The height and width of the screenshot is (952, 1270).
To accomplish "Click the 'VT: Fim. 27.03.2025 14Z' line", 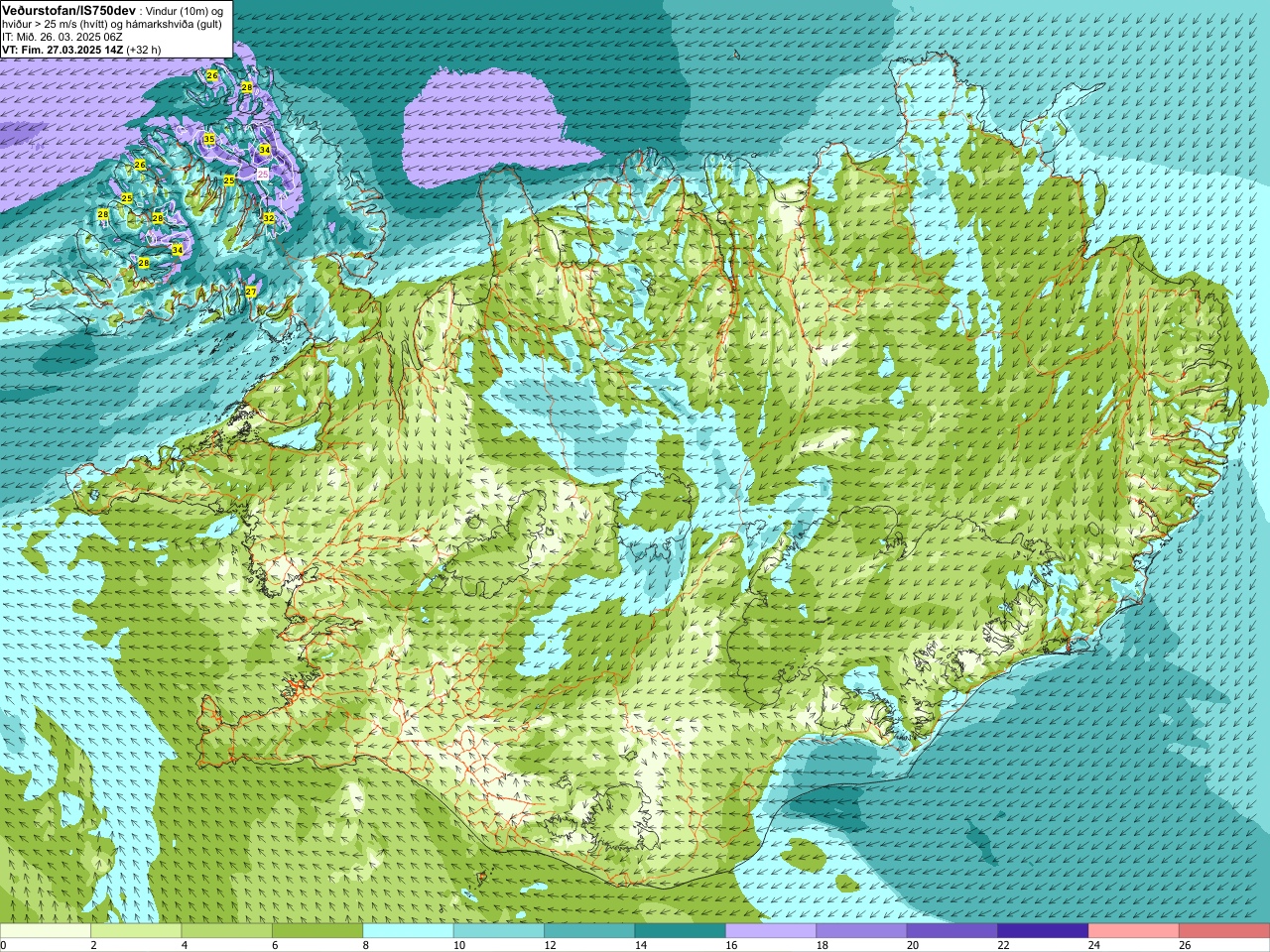I will (63, 50).
